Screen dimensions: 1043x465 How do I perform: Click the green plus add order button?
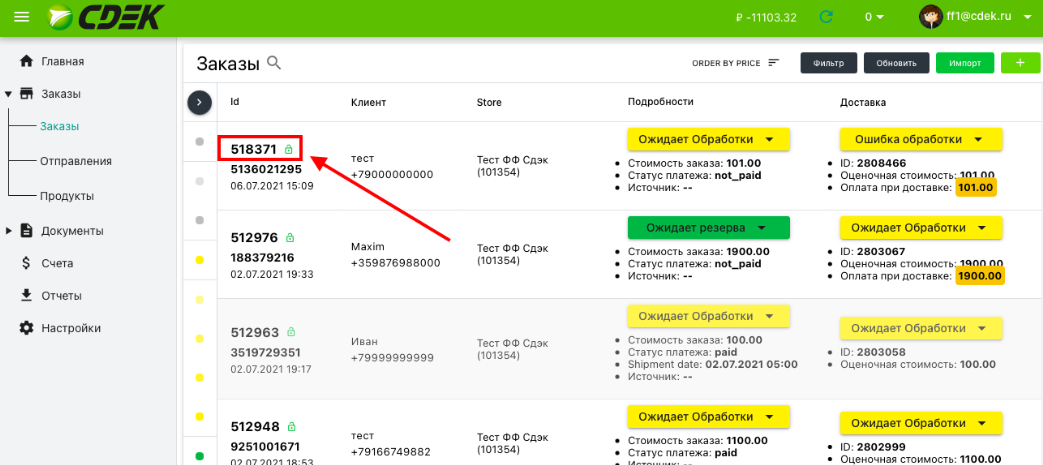pyautogui.click(x=1020, y=63)
